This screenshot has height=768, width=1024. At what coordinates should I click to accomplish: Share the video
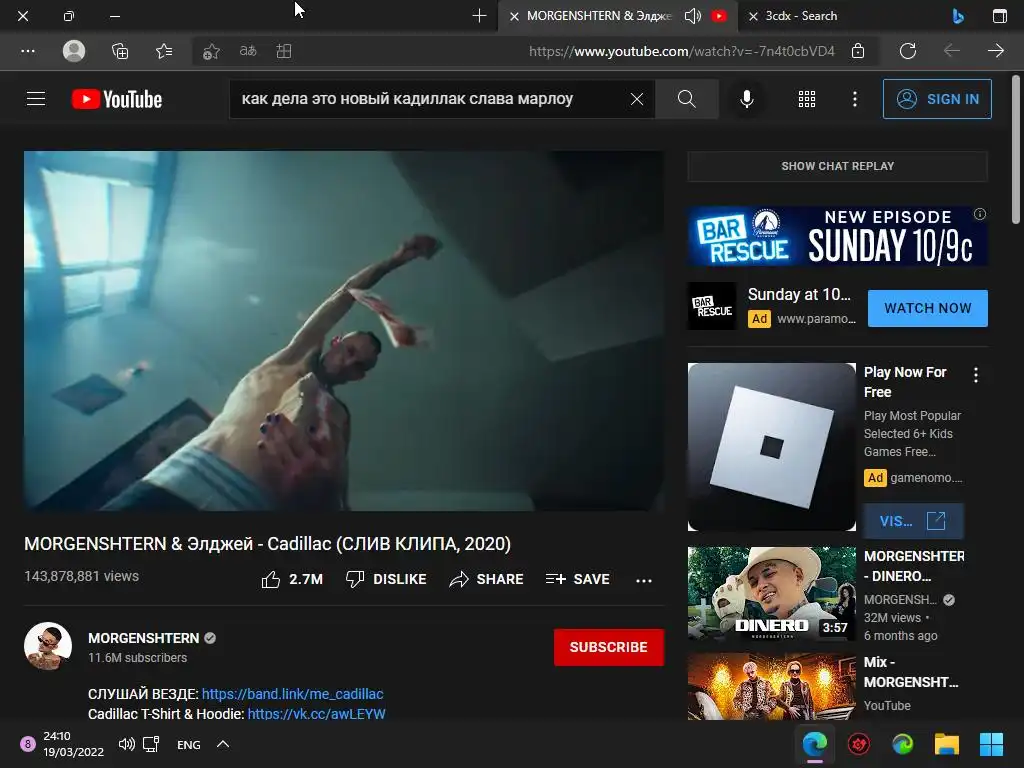[x=486, y=579]
